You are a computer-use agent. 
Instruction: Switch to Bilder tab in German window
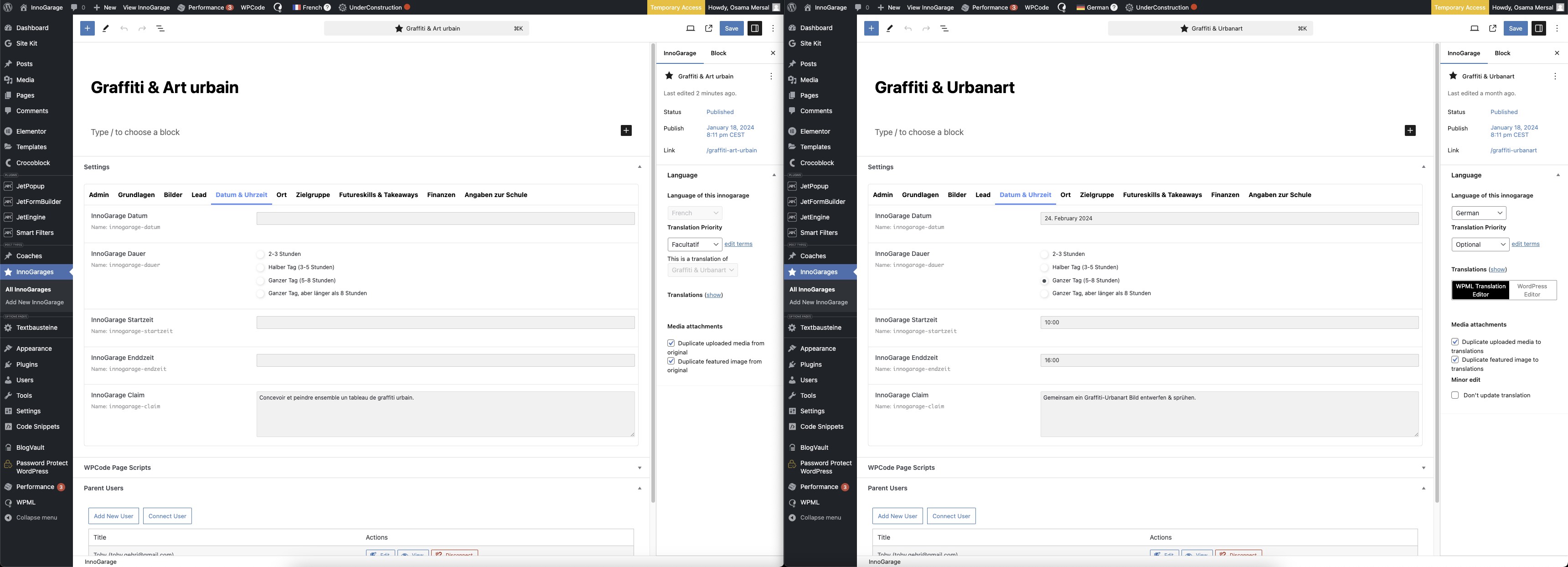957,195
